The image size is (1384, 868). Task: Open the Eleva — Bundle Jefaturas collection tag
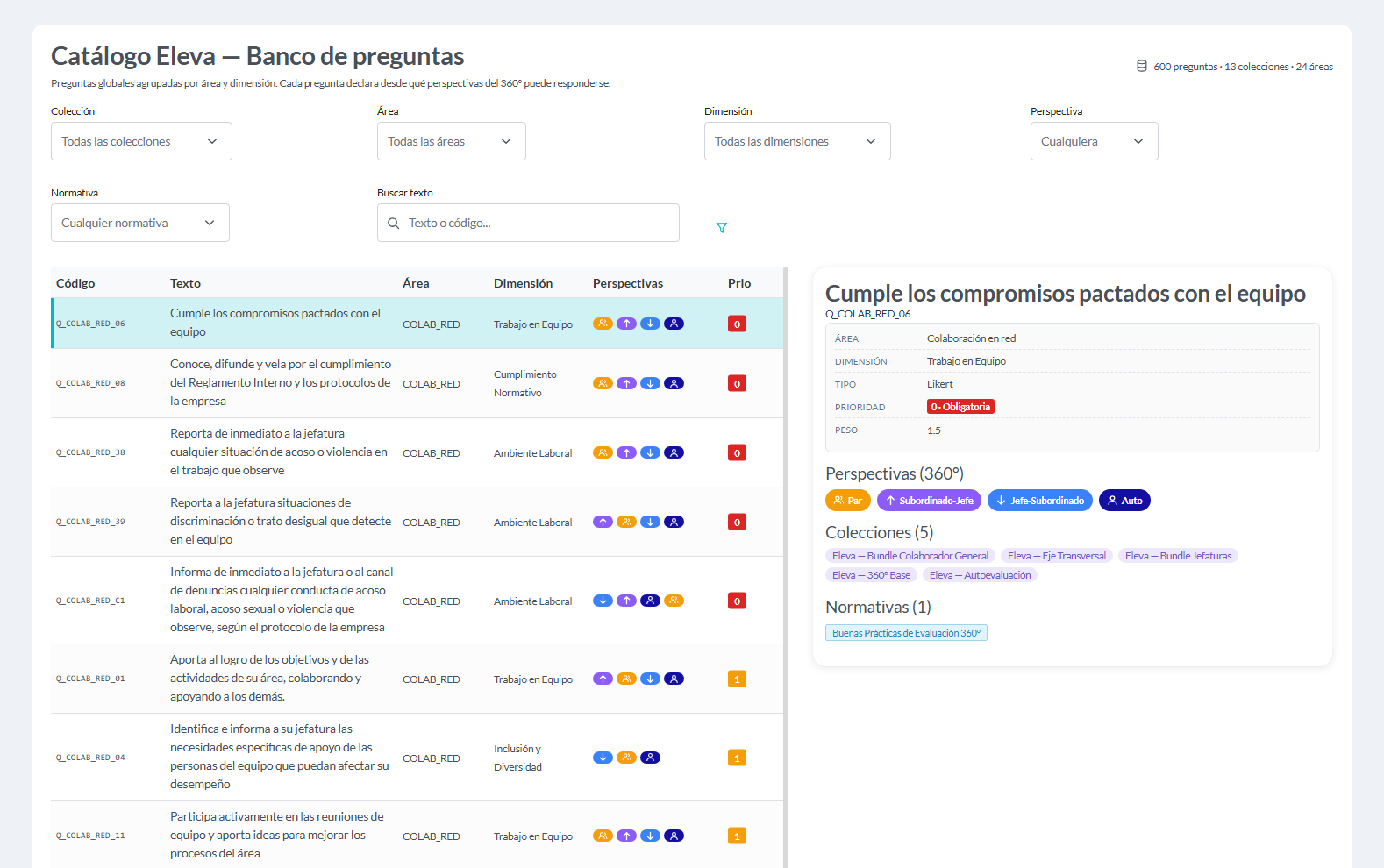pyautogui.click(x=1178, y=556)
